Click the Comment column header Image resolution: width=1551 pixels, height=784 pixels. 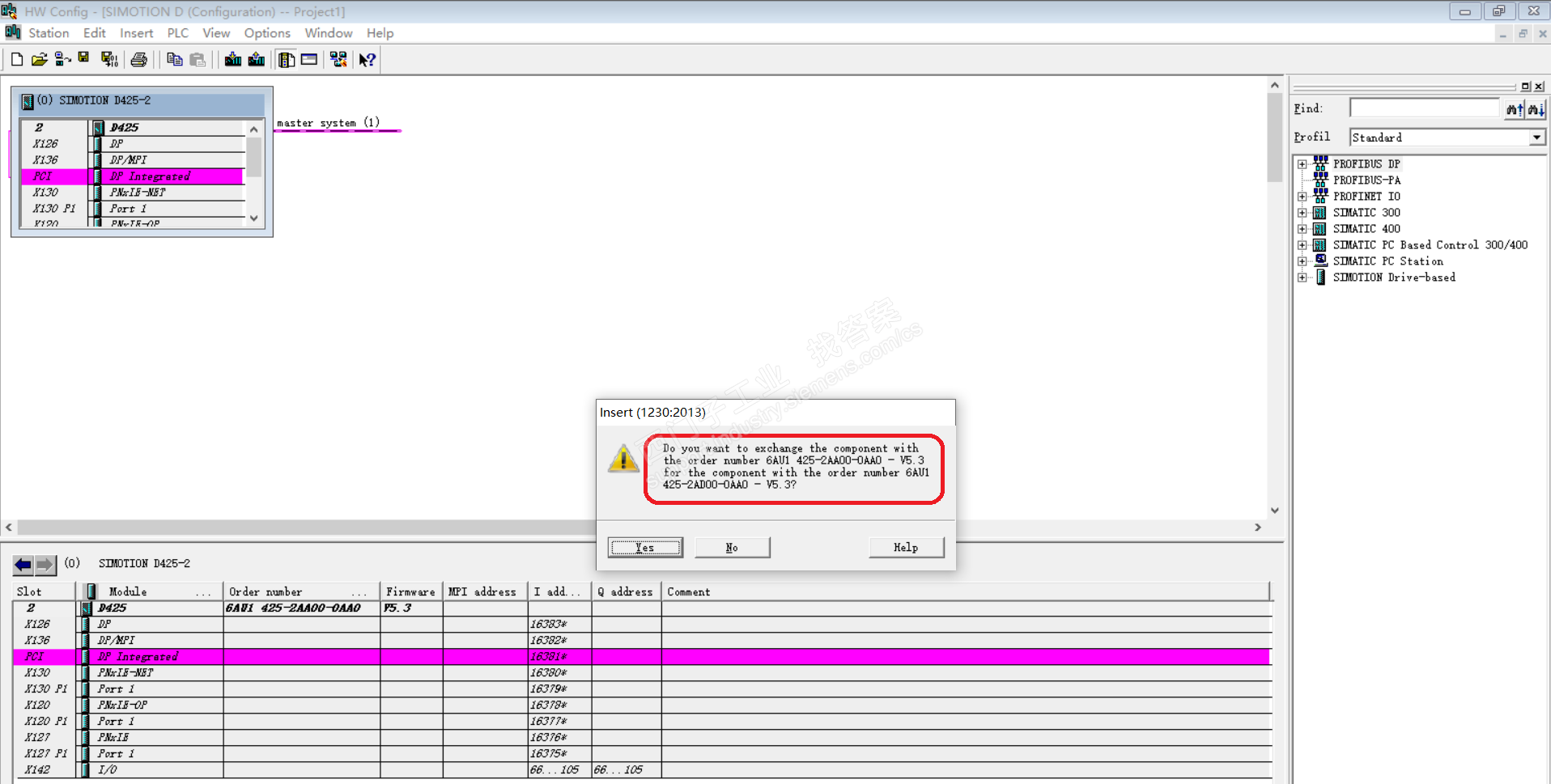click(966, 591)
